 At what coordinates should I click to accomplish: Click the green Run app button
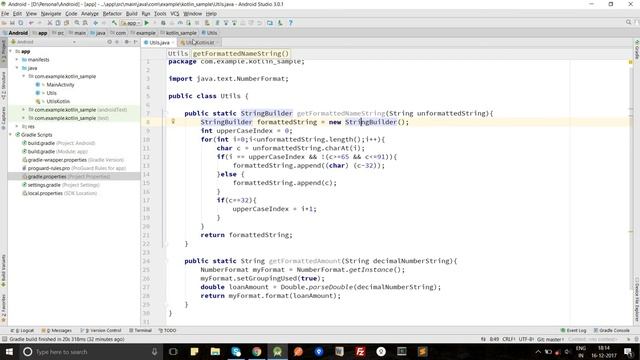click(x=147, y=23)
